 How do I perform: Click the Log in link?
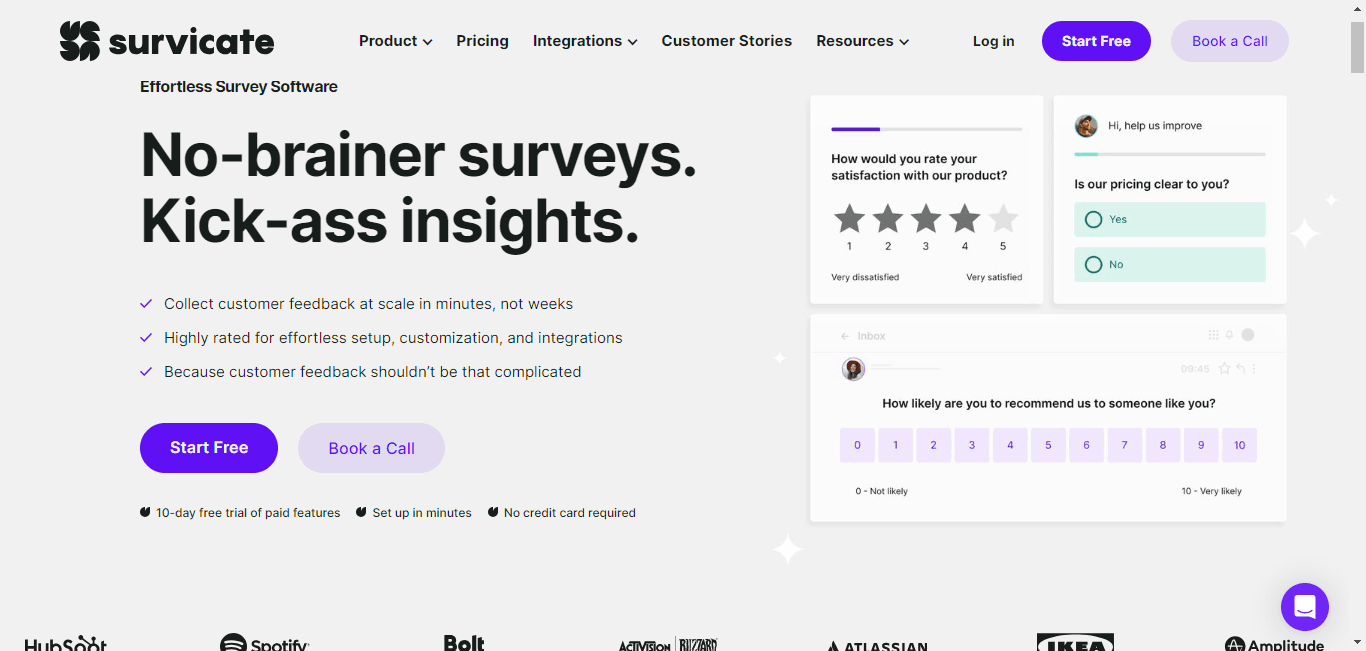993,41
